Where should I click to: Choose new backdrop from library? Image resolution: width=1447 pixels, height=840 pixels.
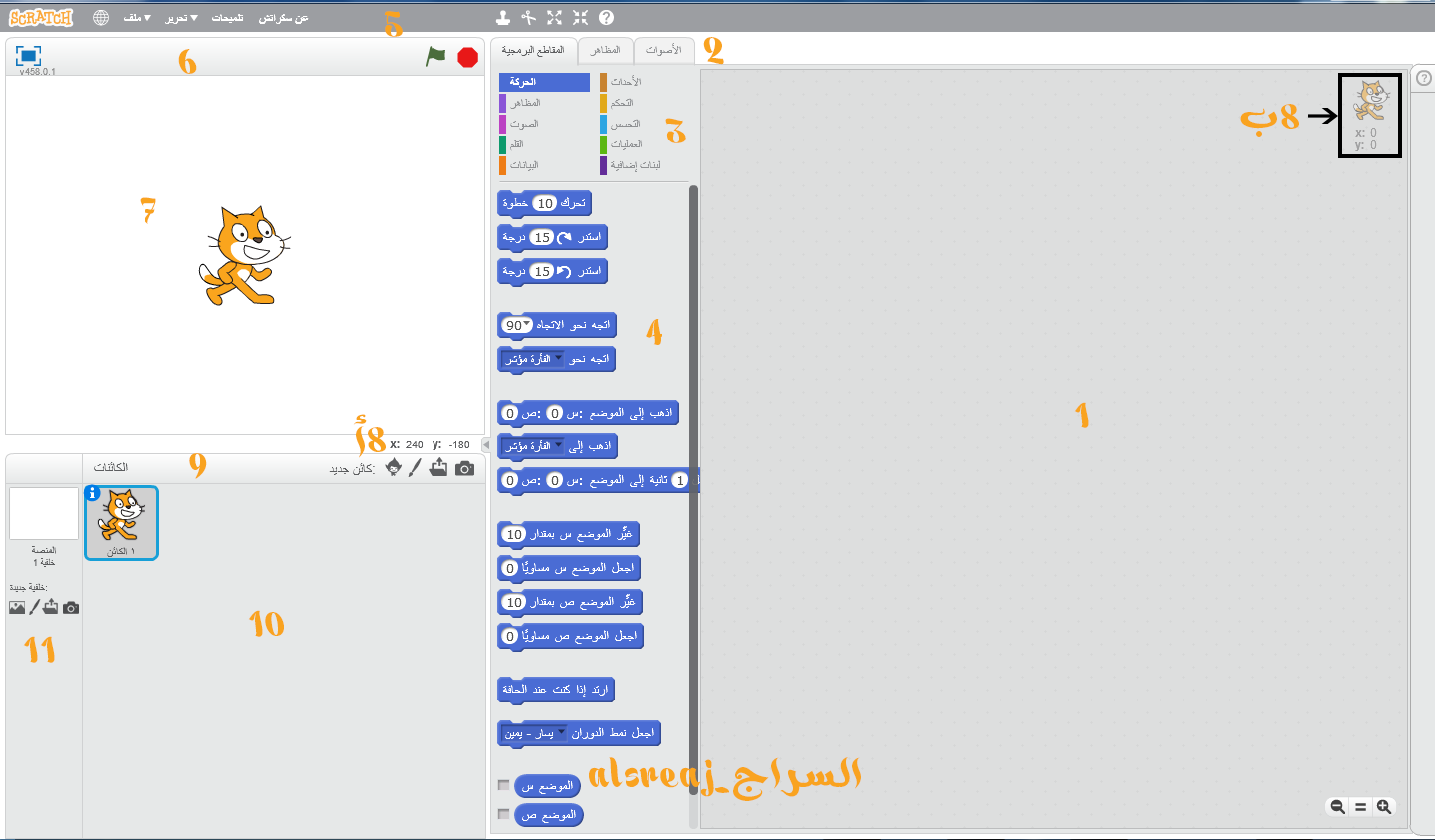[x=17, y=607]
